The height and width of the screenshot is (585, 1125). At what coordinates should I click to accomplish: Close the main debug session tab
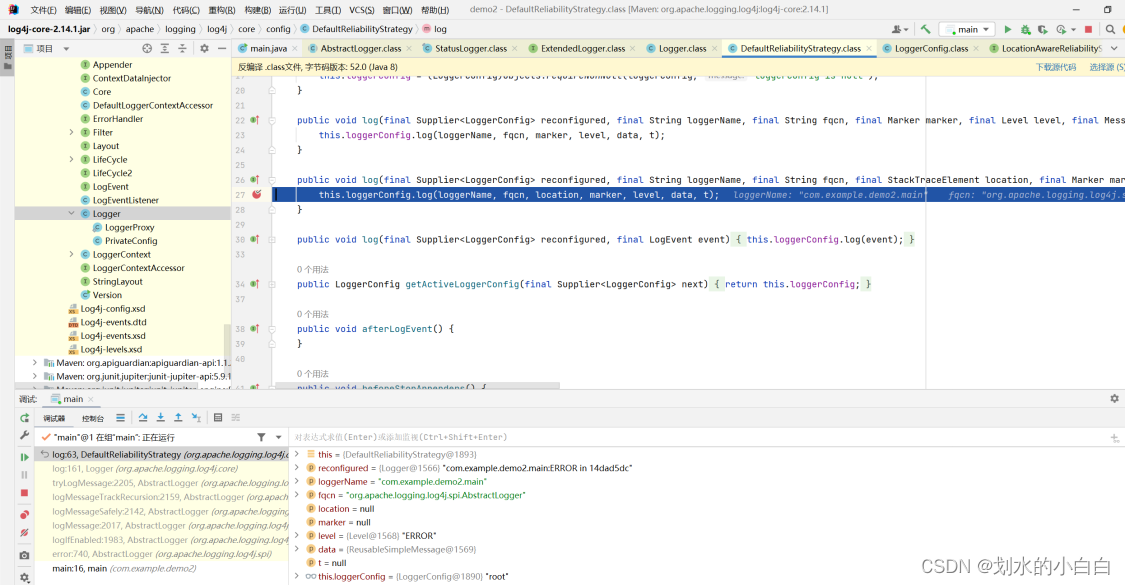pyautogui.click(x=89, y=399)
